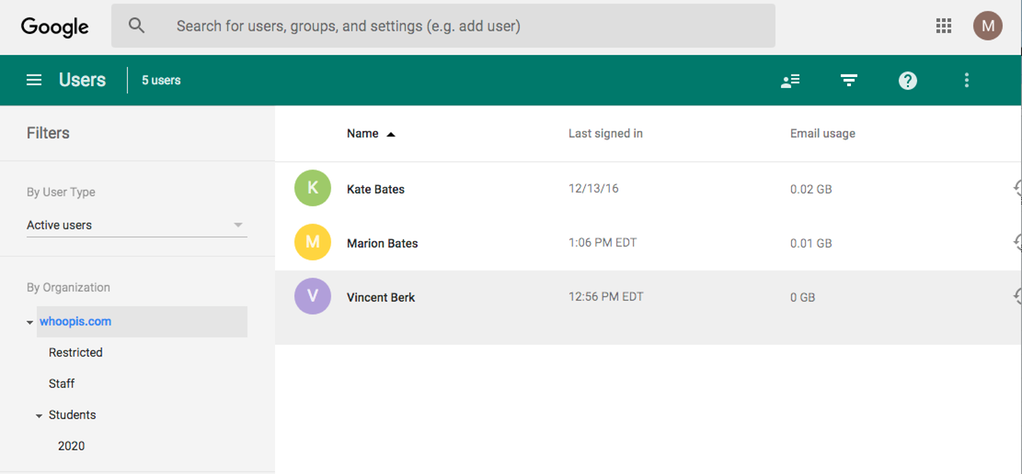Click the search magnifier icon

(x=137, y=26)
